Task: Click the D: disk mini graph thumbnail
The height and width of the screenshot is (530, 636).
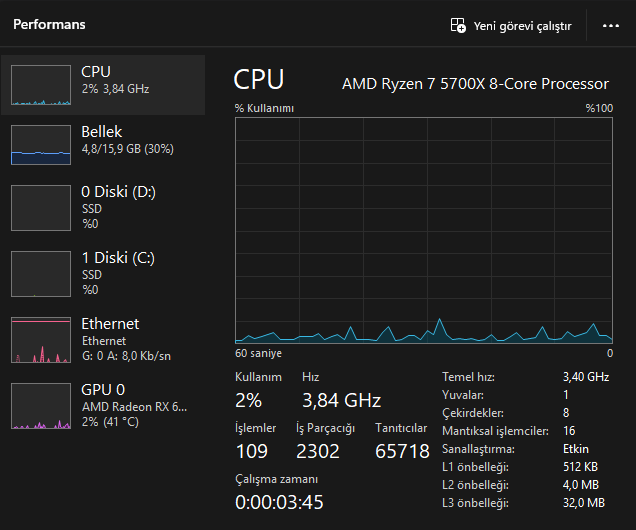Action: coord(41,208)
